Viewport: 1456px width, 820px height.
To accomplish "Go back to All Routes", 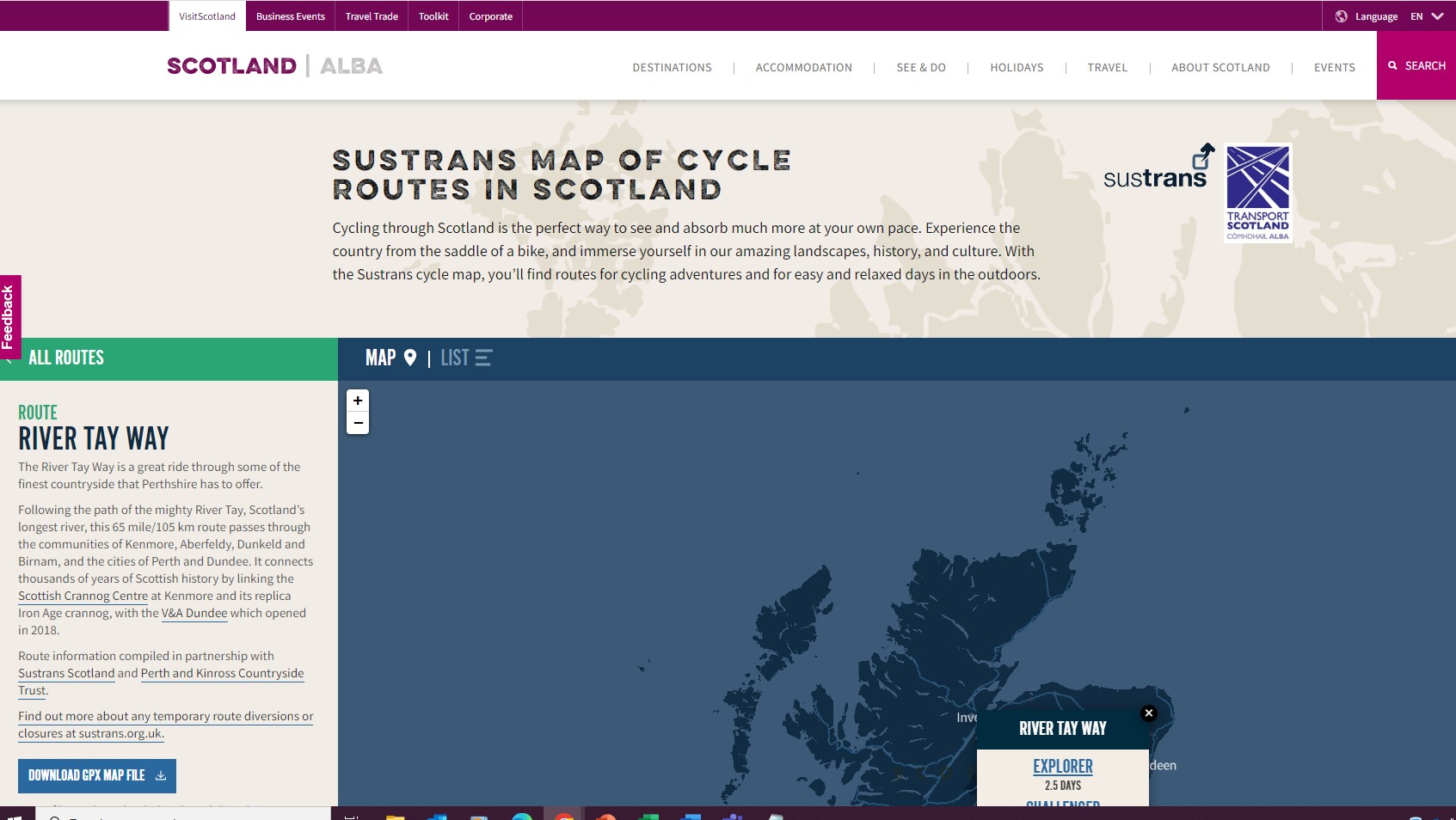I will click(x=66, y=358).
